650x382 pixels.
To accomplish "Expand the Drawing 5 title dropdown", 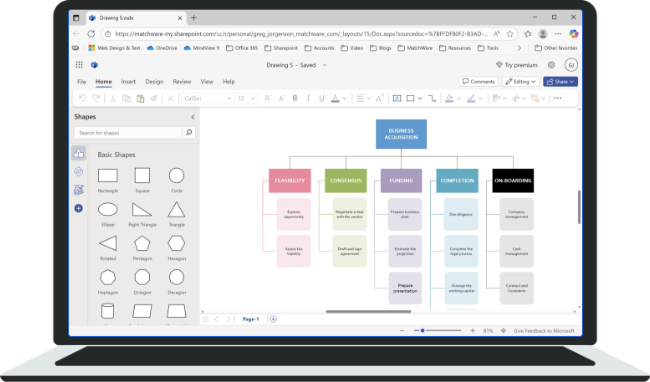I will [325, 65].
